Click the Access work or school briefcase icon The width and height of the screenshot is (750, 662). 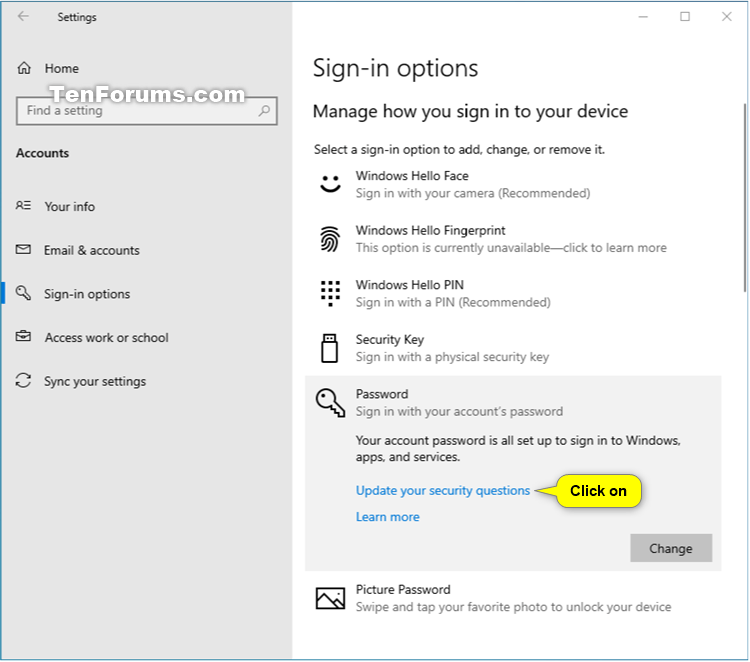pyautogui.click(x=23, y=336)
